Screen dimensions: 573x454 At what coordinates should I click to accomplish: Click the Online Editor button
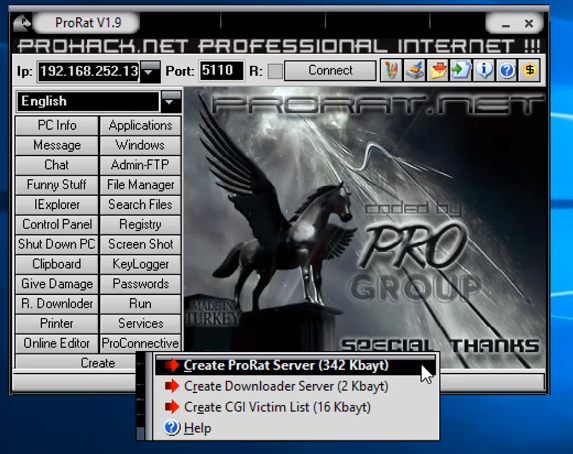(57, 343)
